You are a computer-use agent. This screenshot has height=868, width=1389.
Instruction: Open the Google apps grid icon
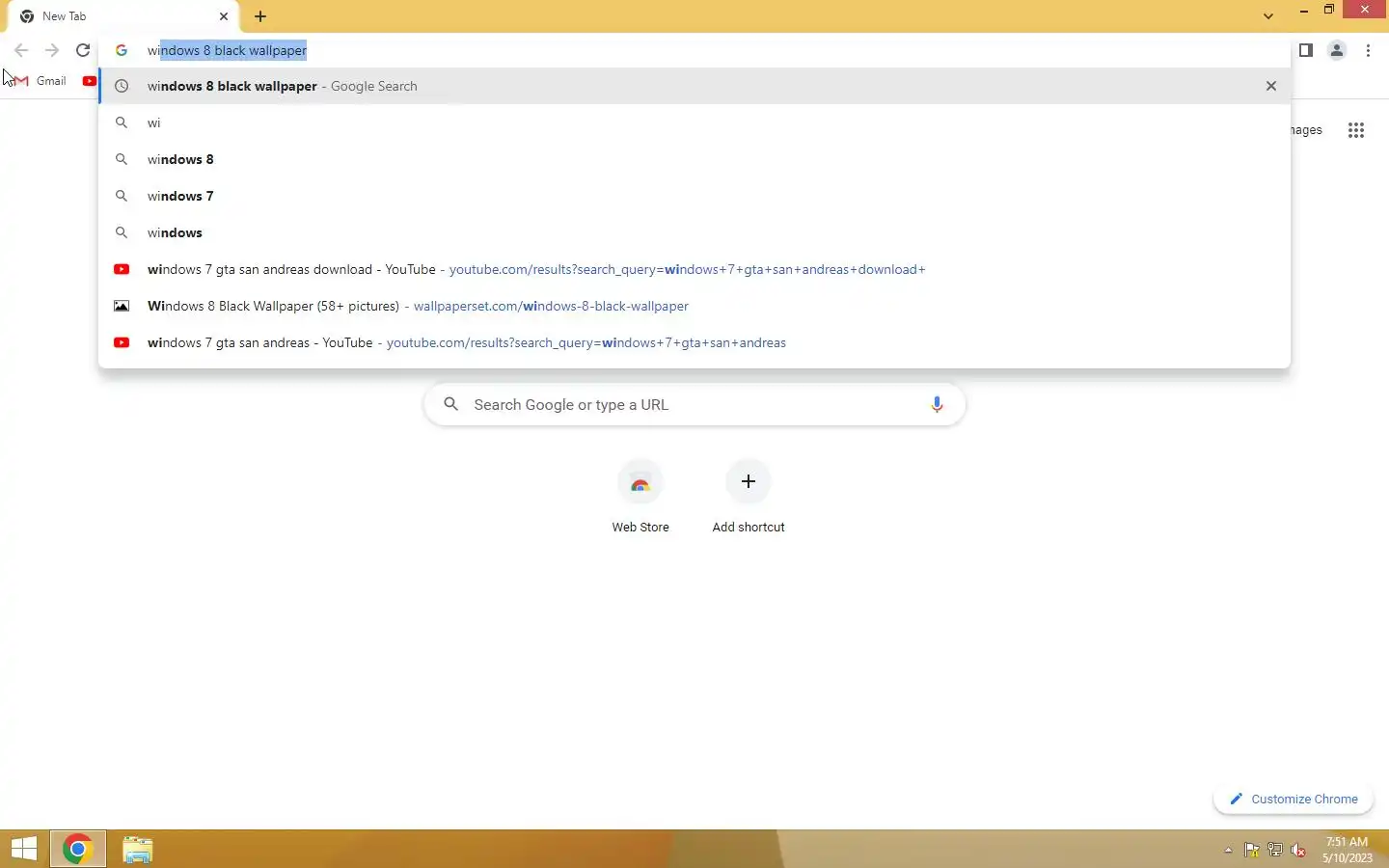[x=1356, y=130]
